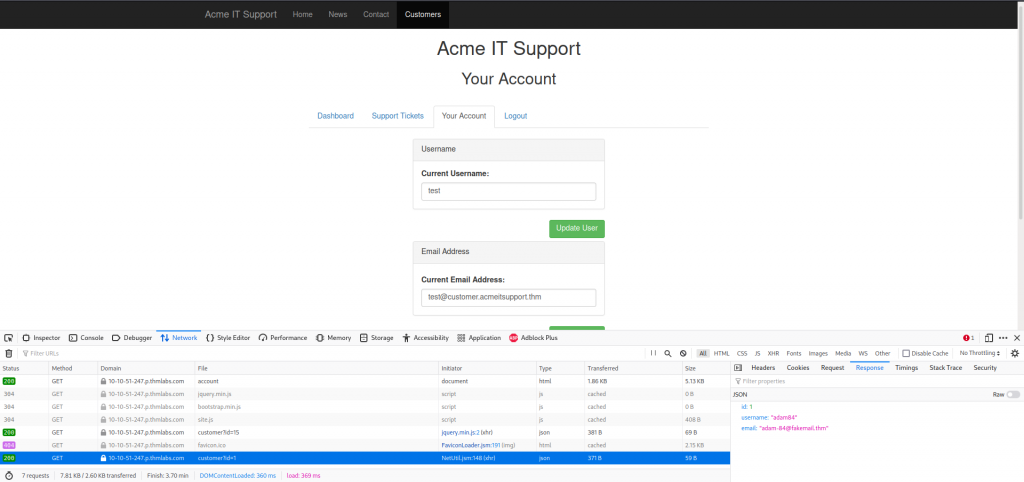Screen dimensions: 1024x482
Task: Click the element picker icon in DevTools
Action: coord(9,338)
